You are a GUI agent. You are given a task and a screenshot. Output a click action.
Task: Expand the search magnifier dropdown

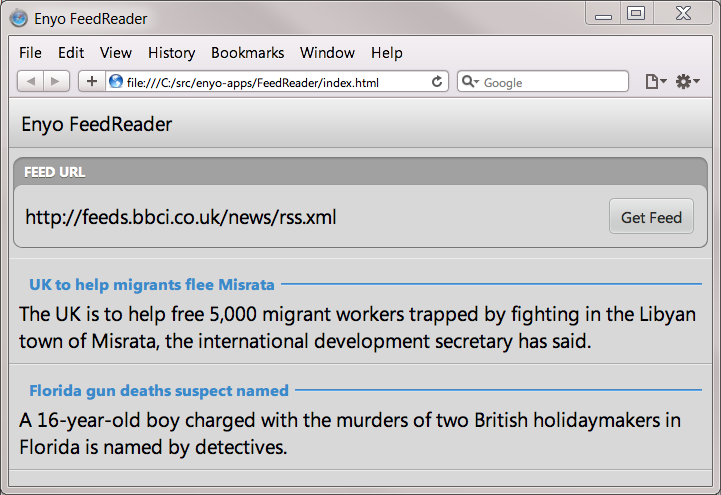point(470,82)
